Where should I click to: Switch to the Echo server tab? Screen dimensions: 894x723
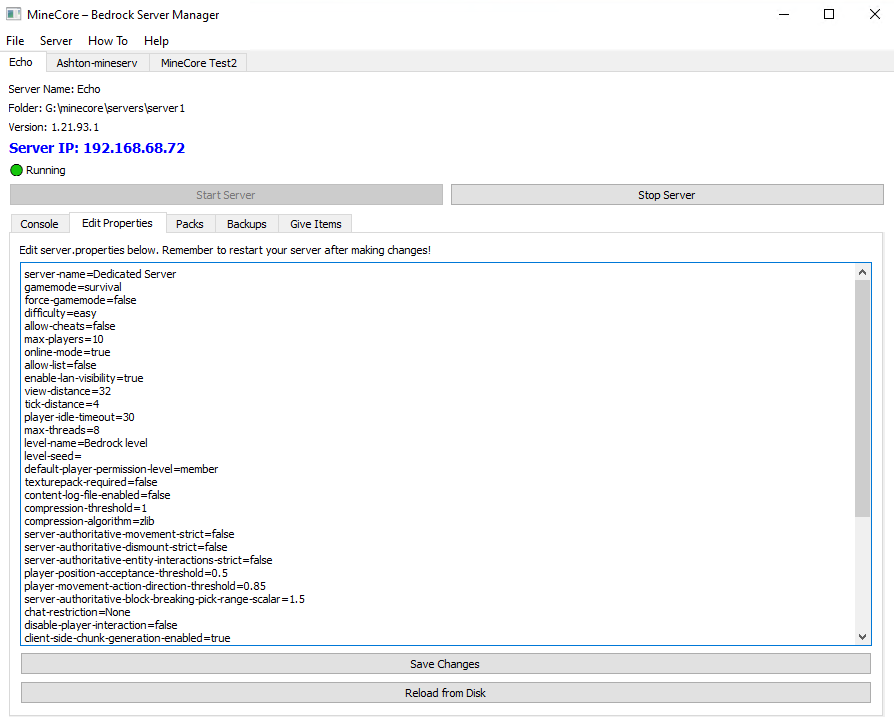(21, 62)
